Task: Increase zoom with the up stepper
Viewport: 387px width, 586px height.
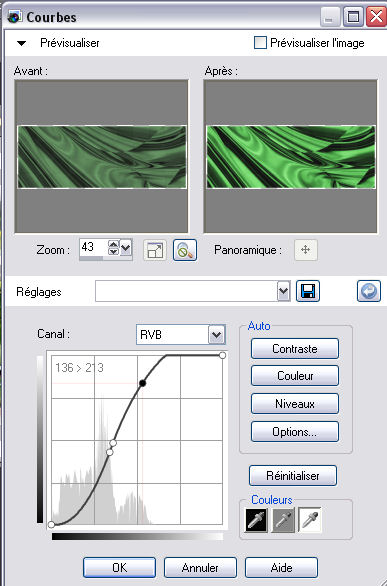Action: (113, 244)
